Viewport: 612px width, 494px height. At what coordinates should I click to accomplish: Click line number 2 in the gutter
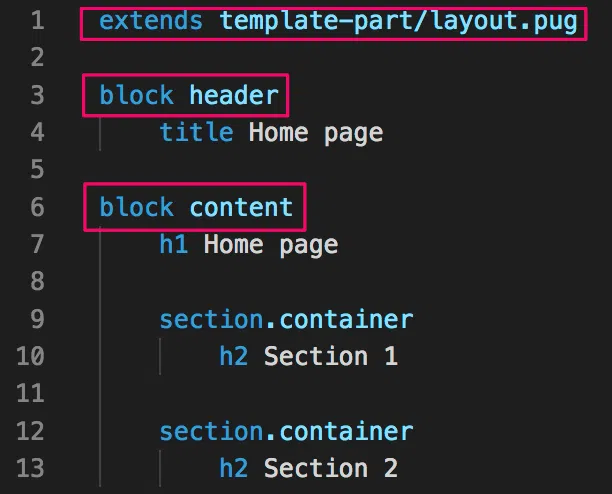click(x=37, y=57)
